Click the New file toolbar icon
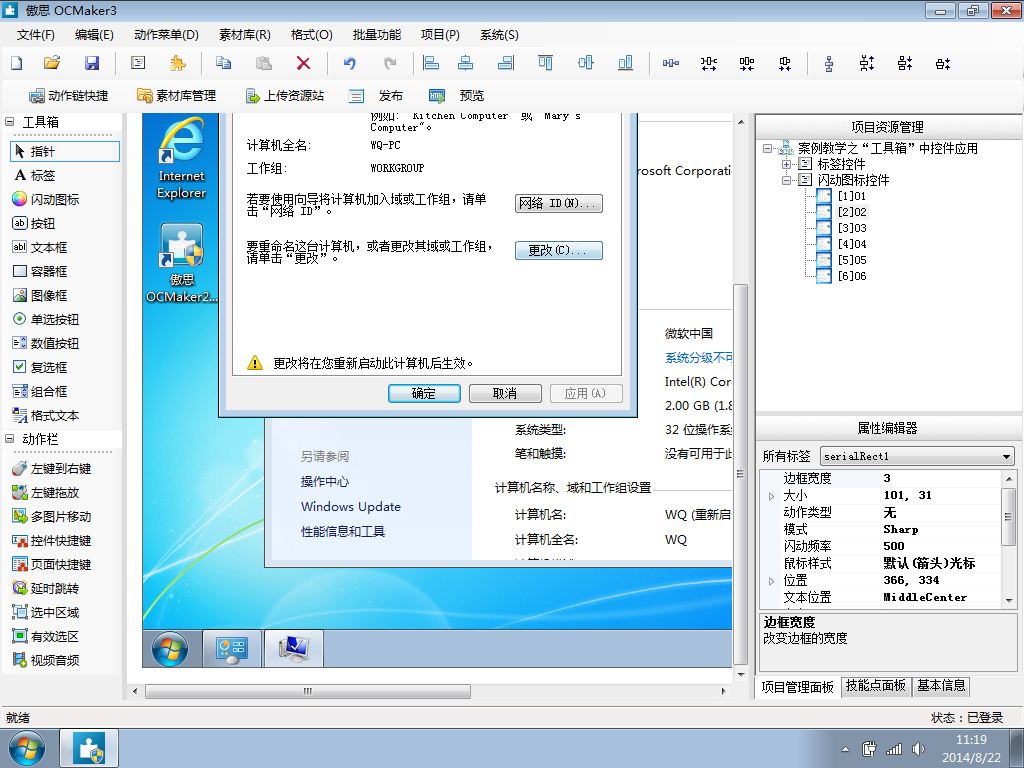1024x768 pixels. click(16, 63)
